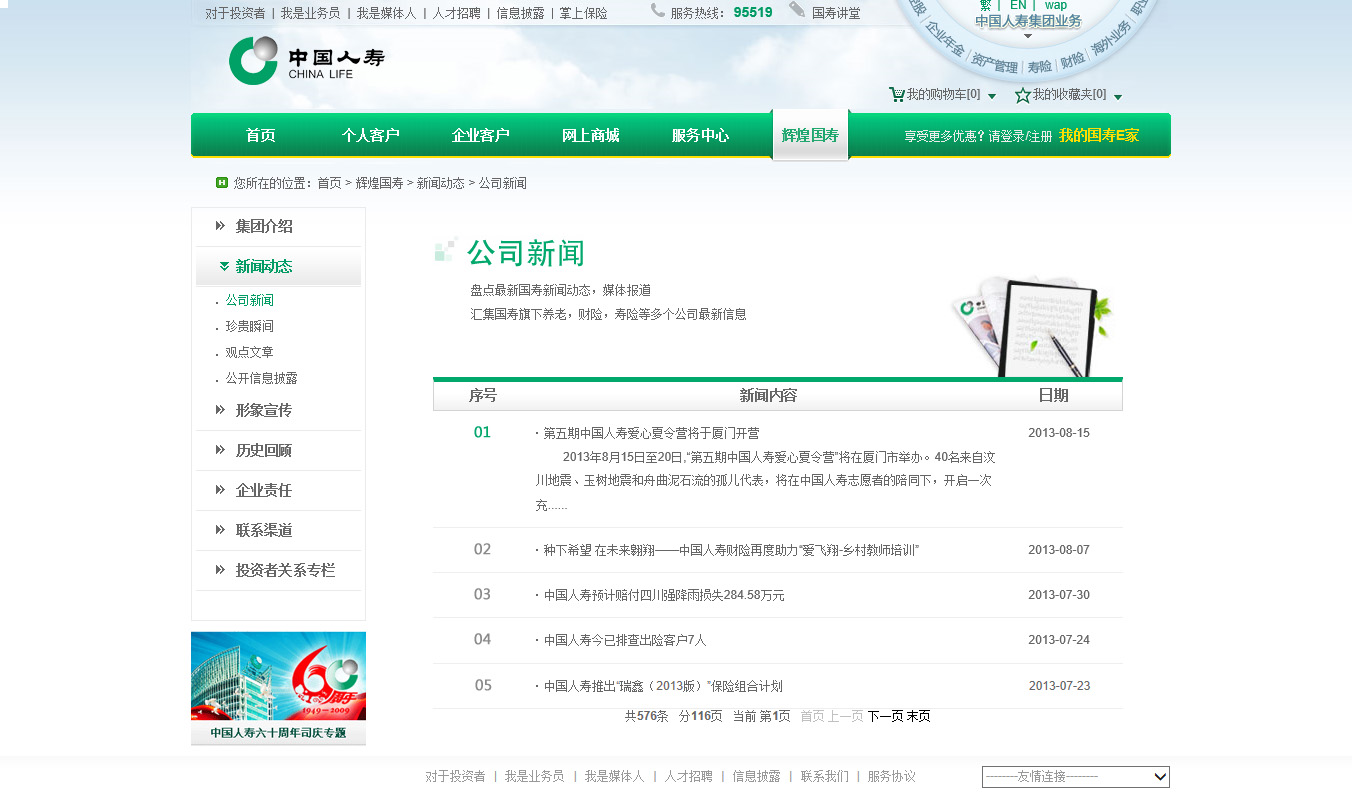
Task: Open the dropdown arrow beside 我的收藏夹
Action: point(1118,97)
